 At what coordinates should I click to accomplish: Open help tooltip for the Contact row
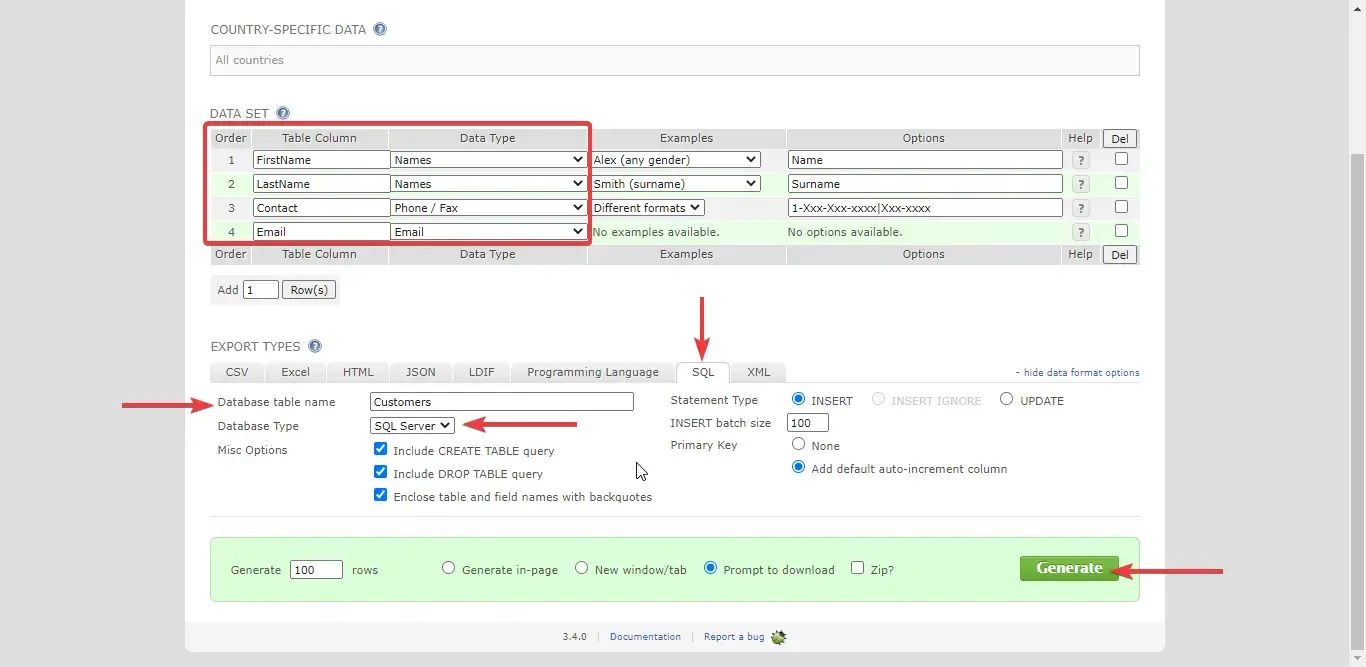click(1080, 207)
